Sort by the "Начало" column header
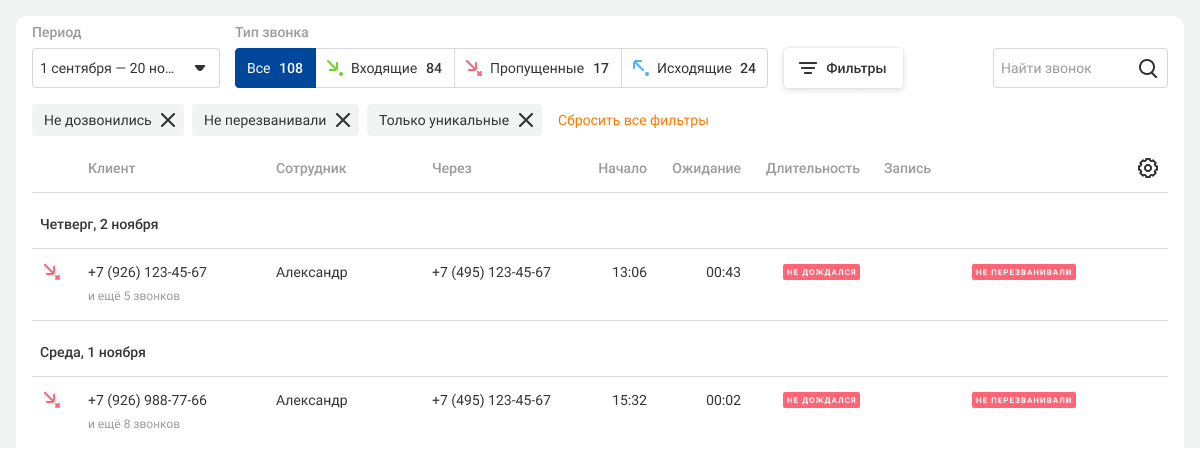Screen dimensions: 1200x472 click(622, 168)
